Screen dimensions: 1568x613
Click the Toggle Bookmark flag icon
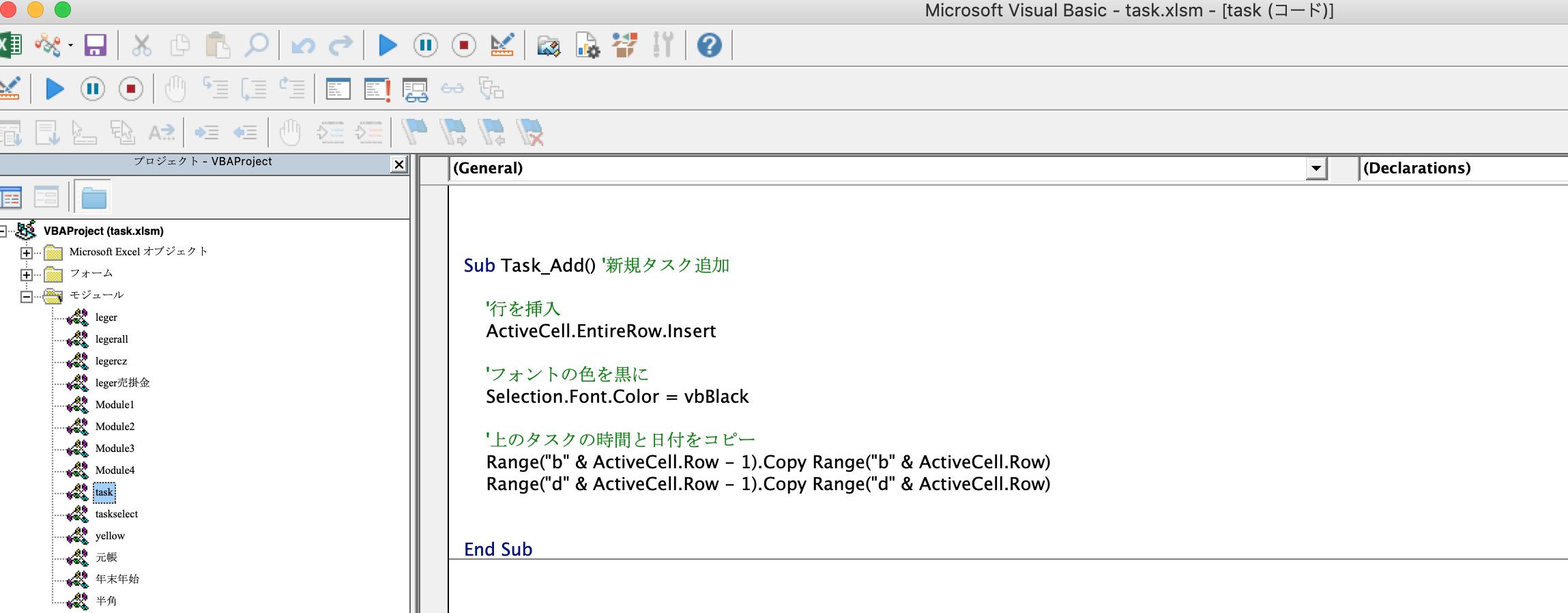(x=414, y=132)
